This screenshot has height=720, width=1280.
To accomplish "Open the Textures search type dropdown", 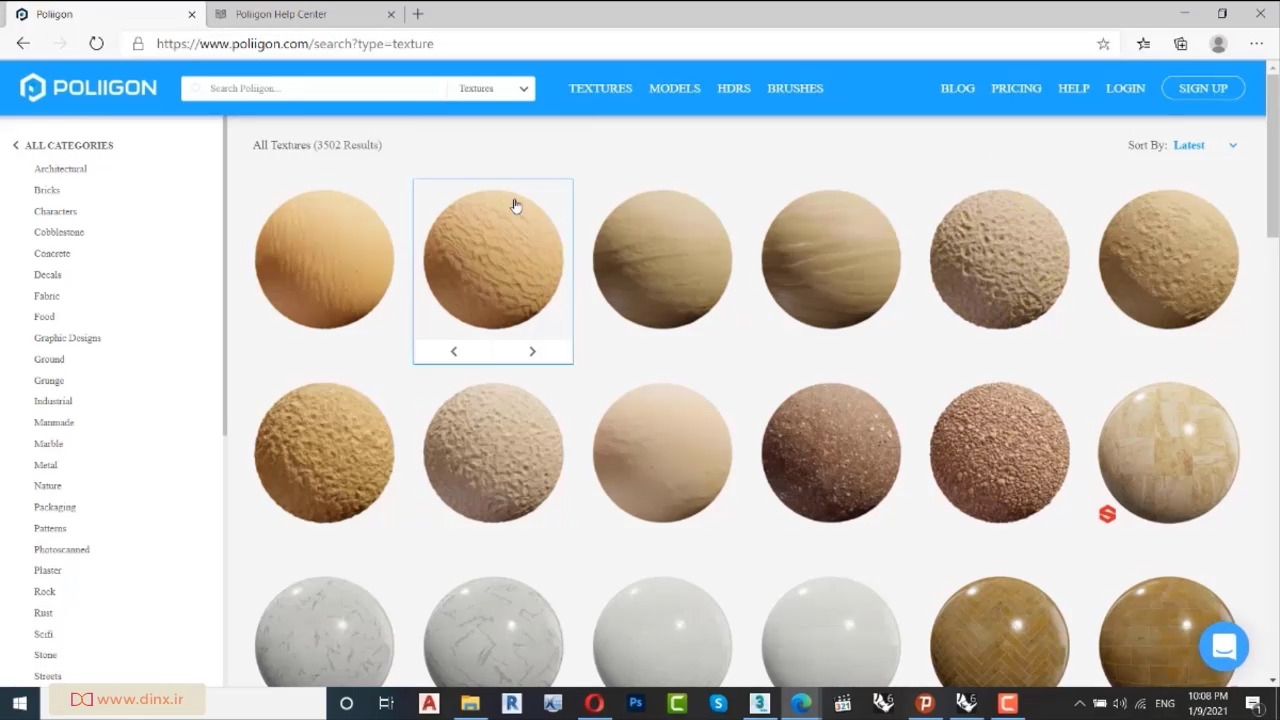I will pos(492,88).
